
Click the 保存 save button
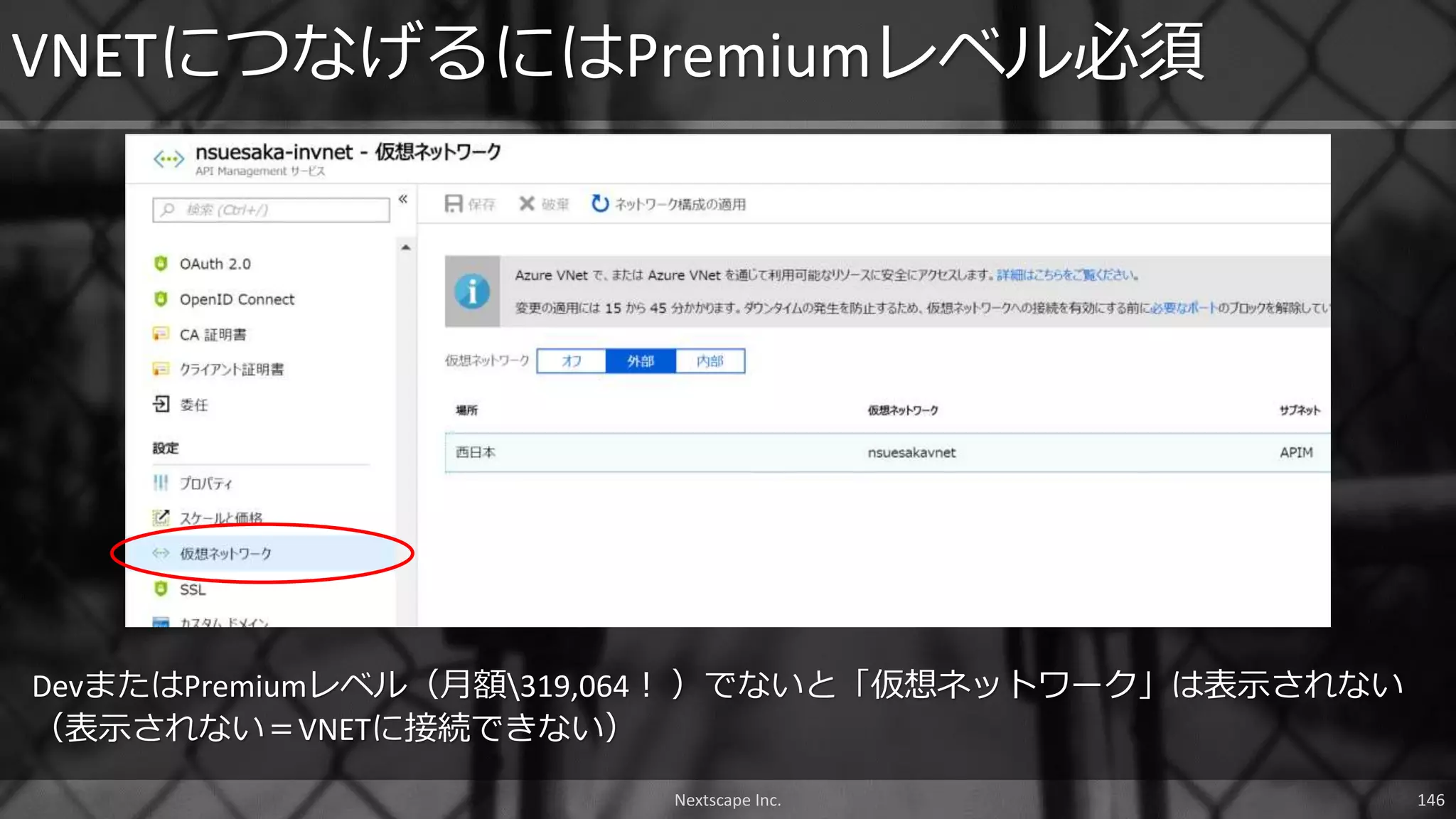(x=470, y=204)
